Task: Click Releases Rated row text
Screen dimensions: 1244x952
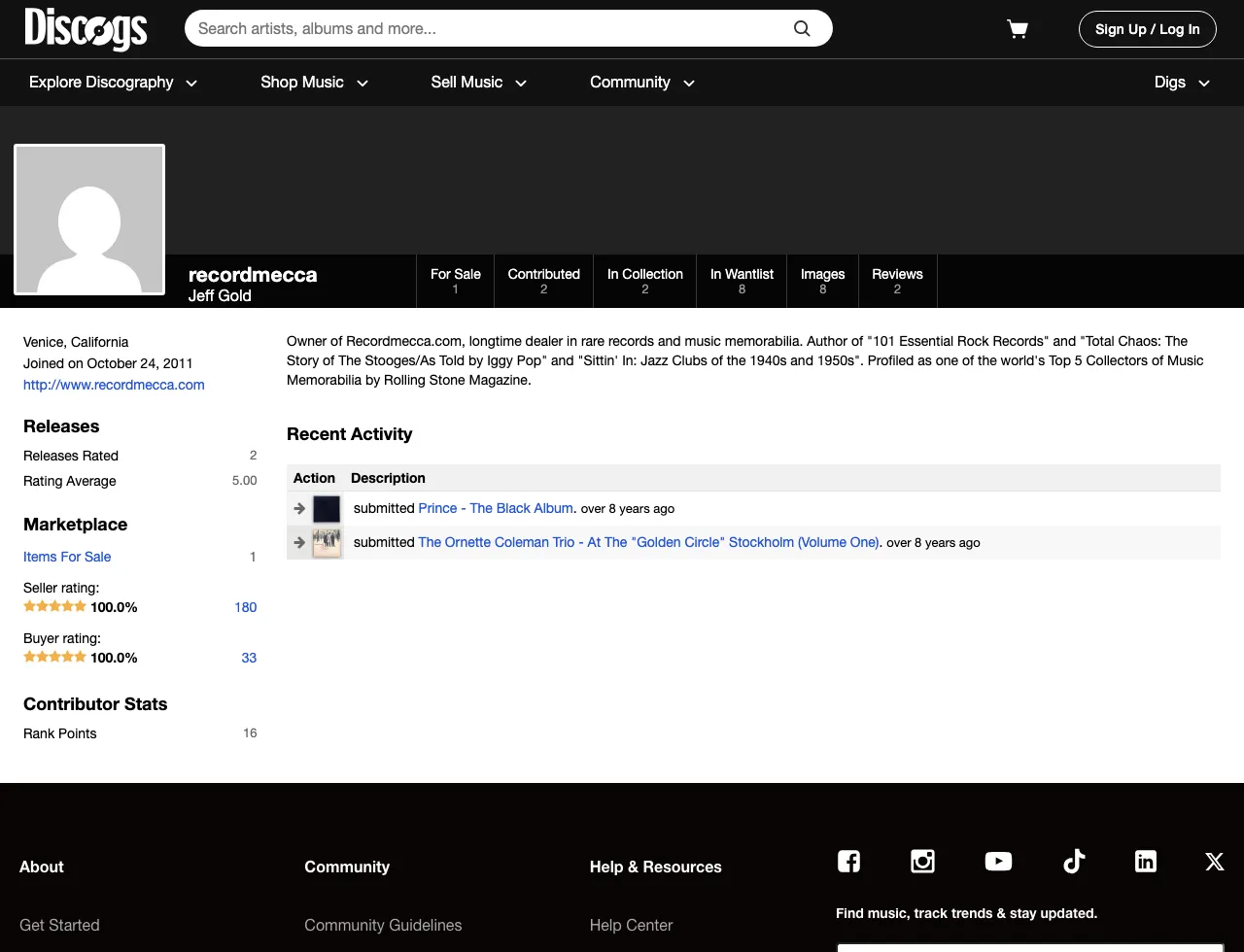Action: coord(71,456)
